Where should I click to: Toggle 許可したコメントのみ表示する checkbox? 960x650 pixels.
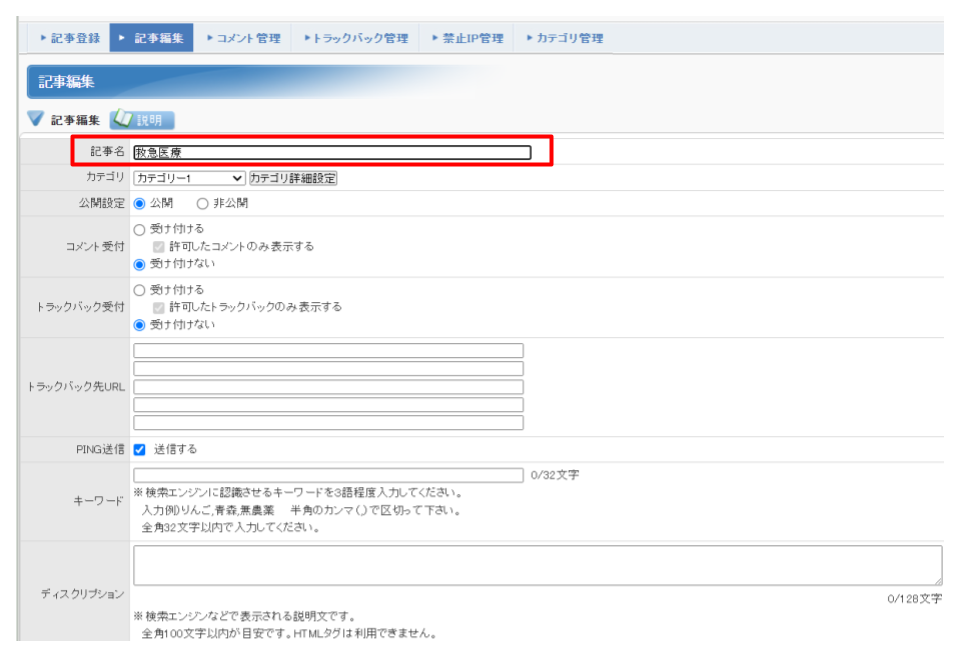coord(159,247)
